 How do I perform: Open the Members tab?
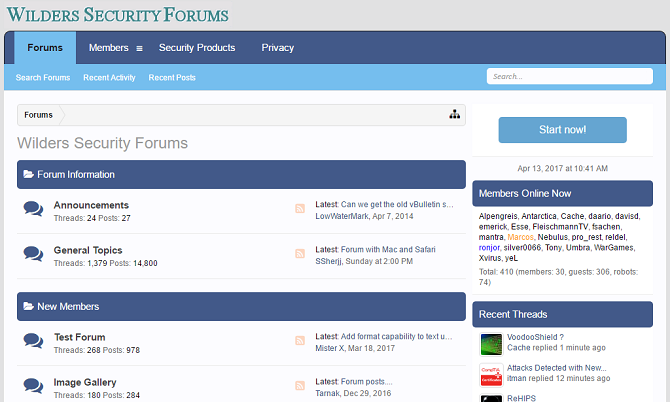point(109,47)
